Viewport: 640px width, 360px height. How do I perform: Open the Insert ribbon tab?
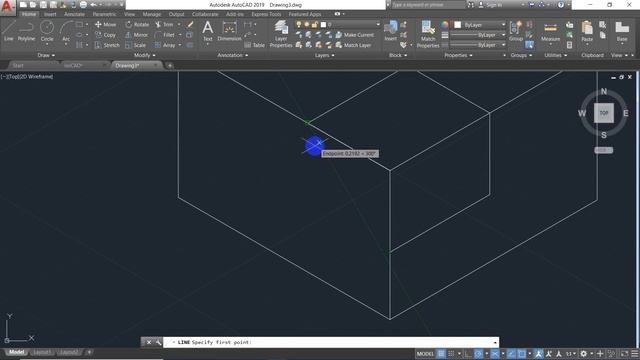pyautogui.click(x=50, y=14)
